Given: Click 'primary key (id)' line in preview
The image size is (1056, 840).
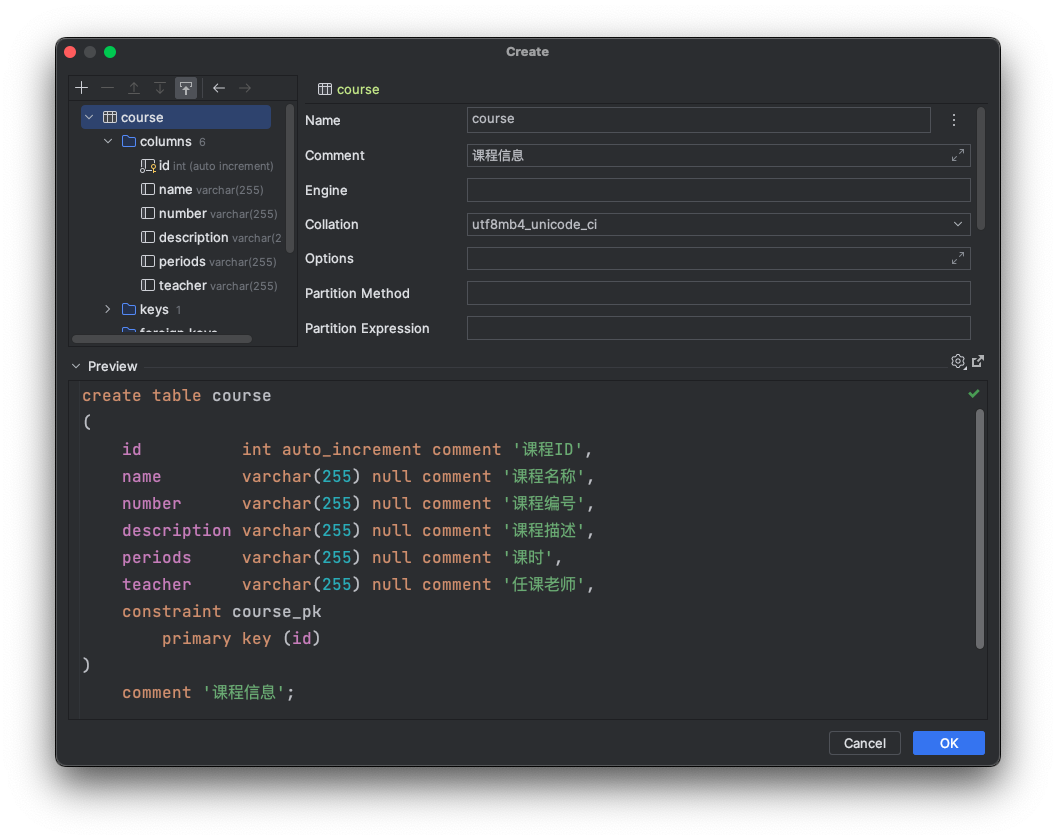Looking at the screenshot, I should (x=241, y=639).
